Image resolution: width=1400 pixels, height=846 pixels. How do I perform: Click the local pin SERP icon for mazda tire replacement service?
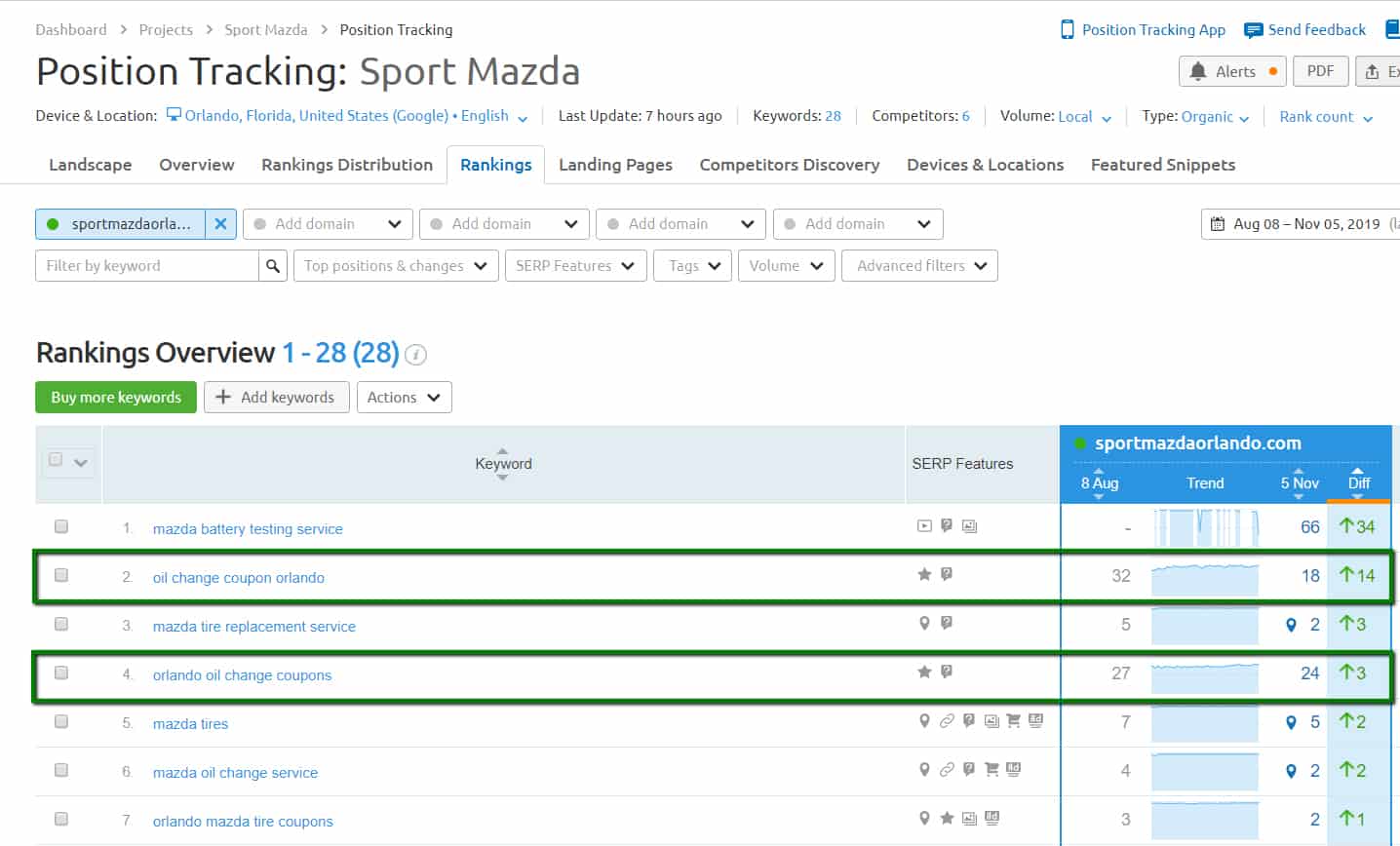[924, 624]
